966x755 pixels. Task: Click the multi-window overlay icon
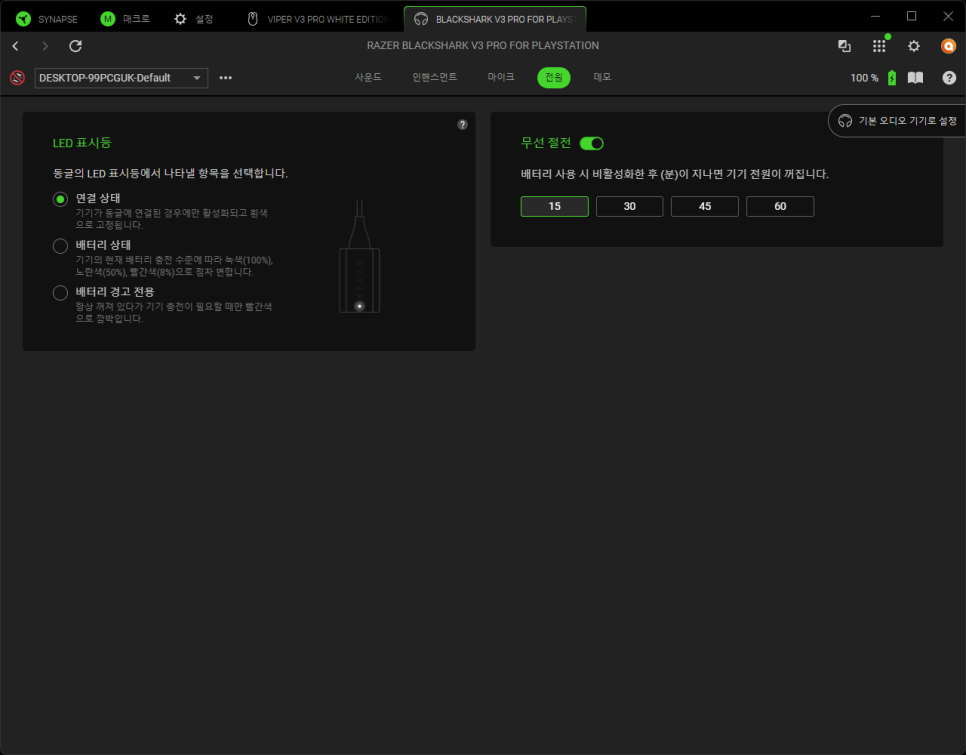[x=844, y=46]
